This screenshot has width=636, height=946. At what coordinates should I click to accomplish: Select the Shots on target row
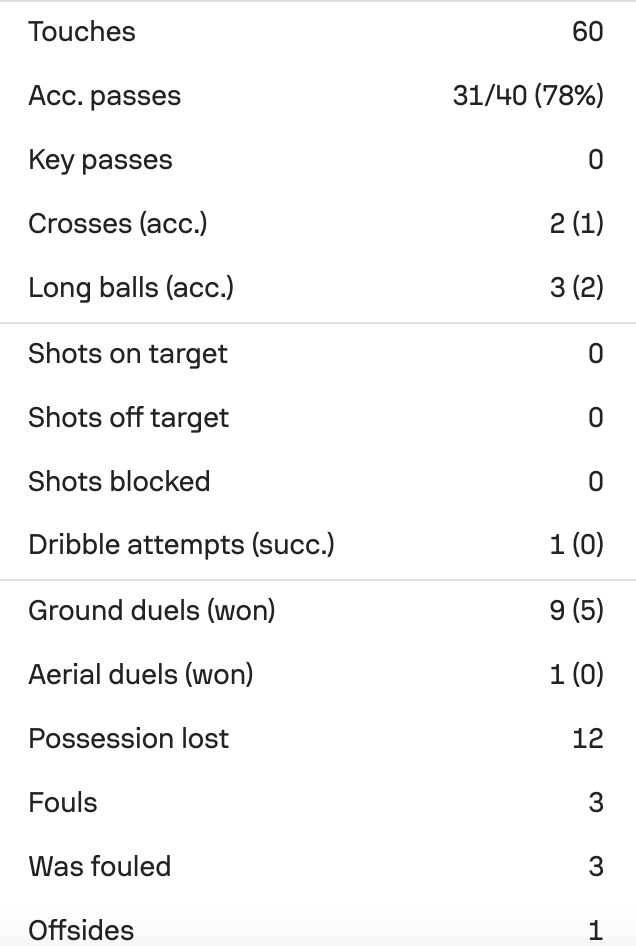click(318, 354)
